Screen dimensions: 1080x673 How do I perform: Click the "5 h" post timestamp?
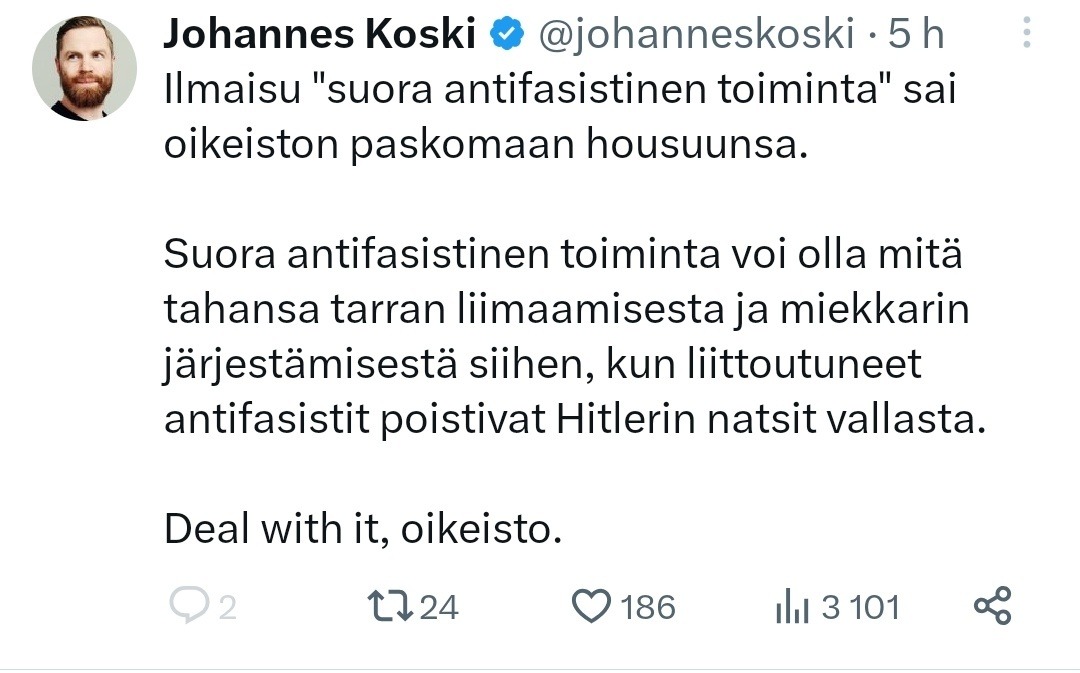point(916,35)
